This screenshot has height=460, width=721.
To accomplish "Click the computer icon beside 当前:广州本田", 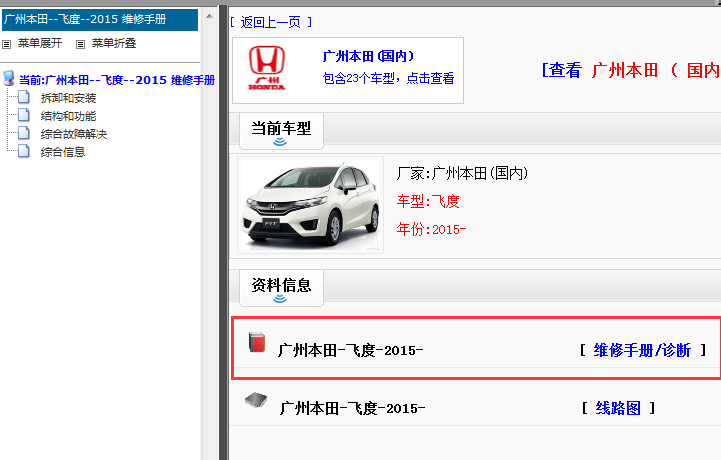I will 9,78.
